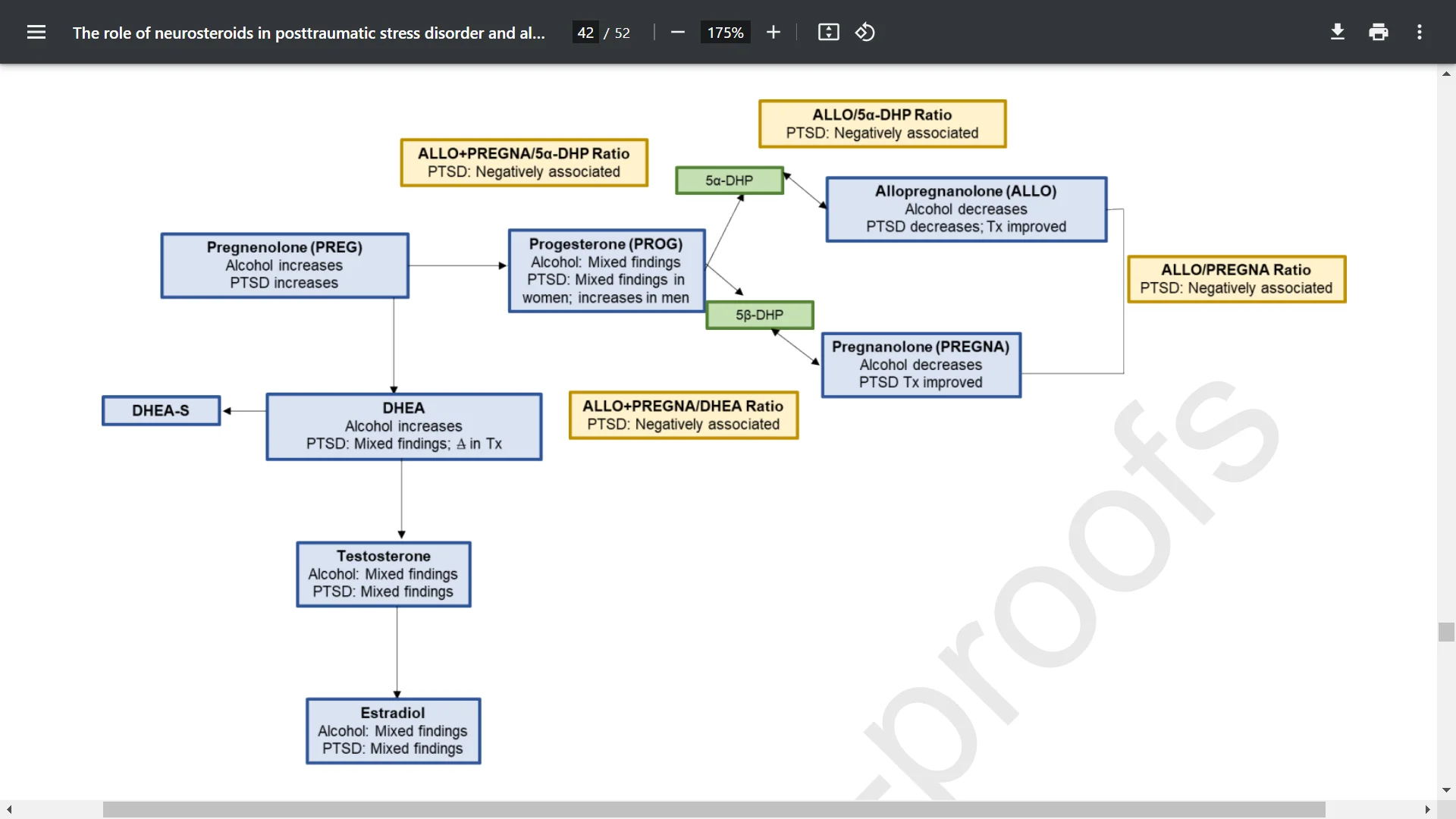Viewport: 1456px width, 819px height.
Task: Click the vertical scrollbar thumb
Action: (1446, 632)
